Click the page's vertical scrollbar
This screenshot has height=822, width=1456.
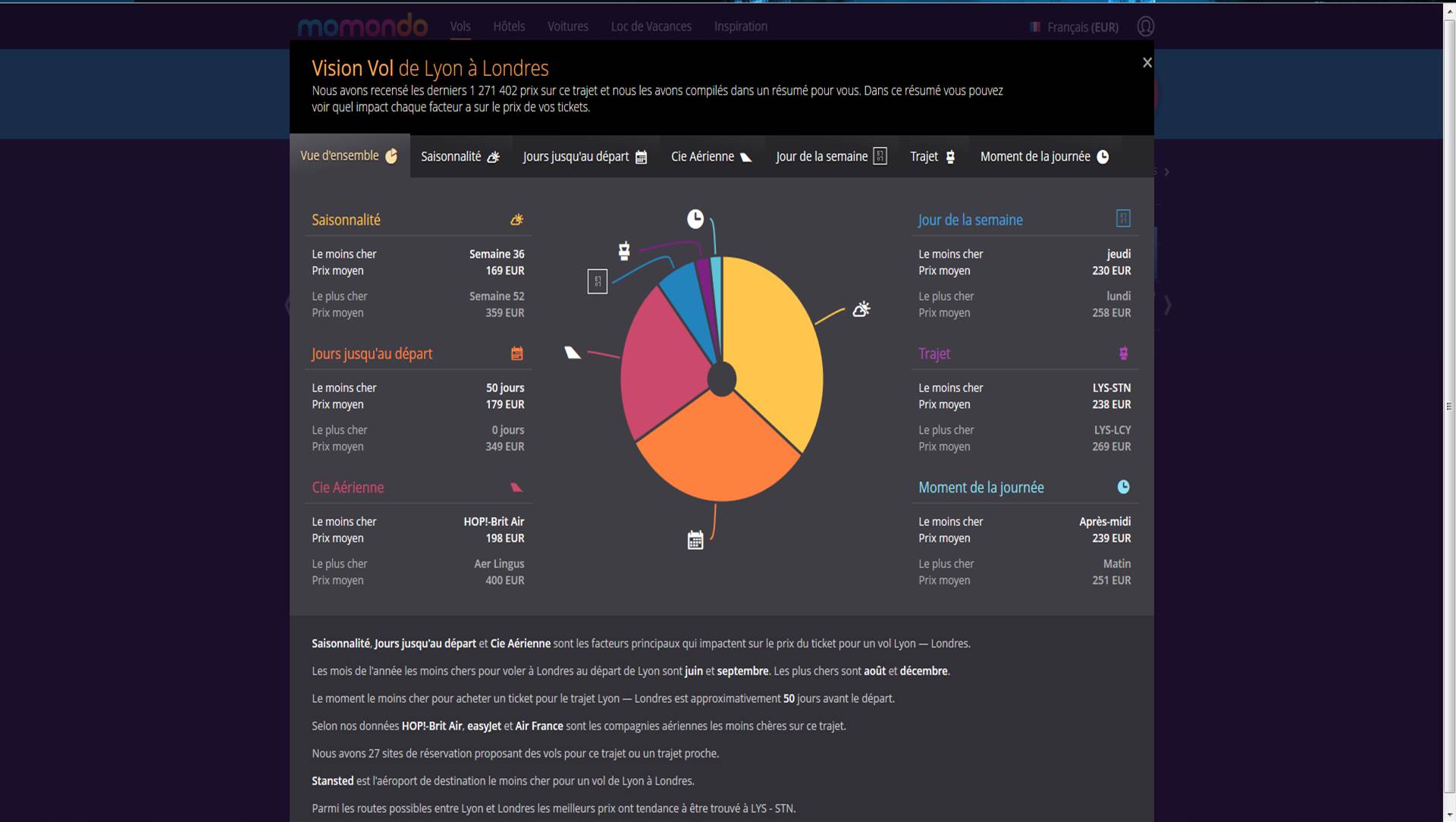coord(1448,406)
